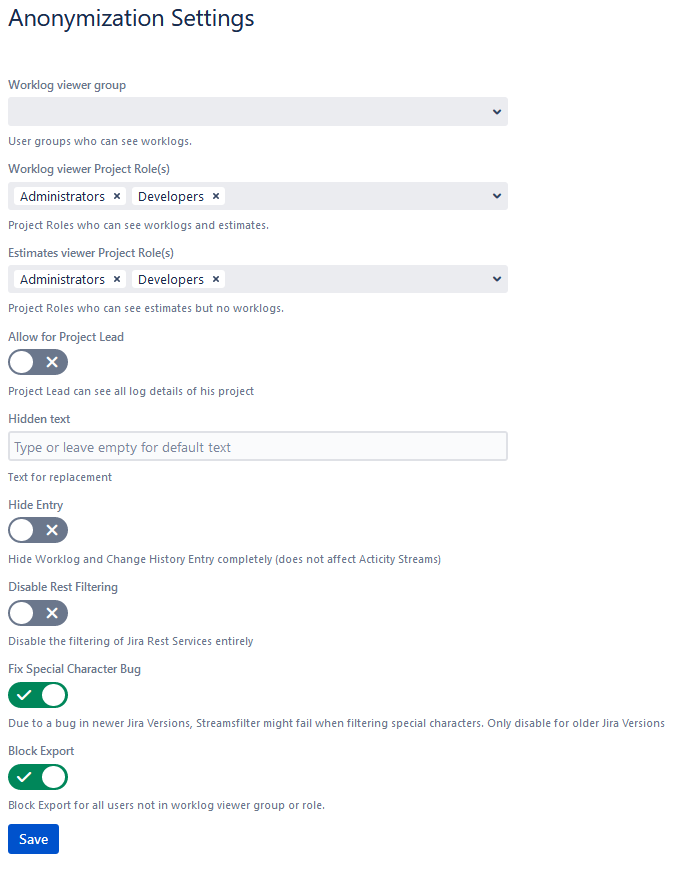
Task: Remove Administrators from Estimates viewer Project Roles
Action: [x=117, y=279]
